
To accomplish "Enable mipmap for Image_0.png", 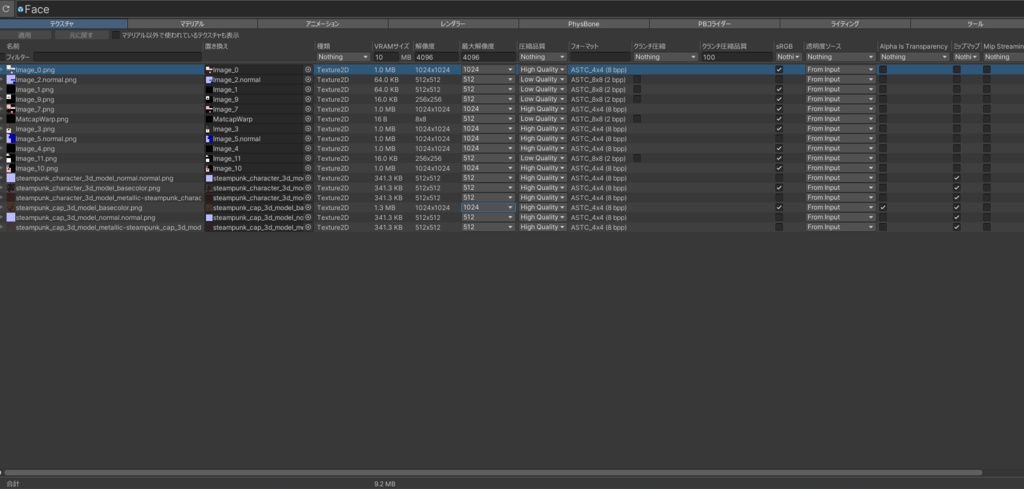I will [x=956, y=69].
